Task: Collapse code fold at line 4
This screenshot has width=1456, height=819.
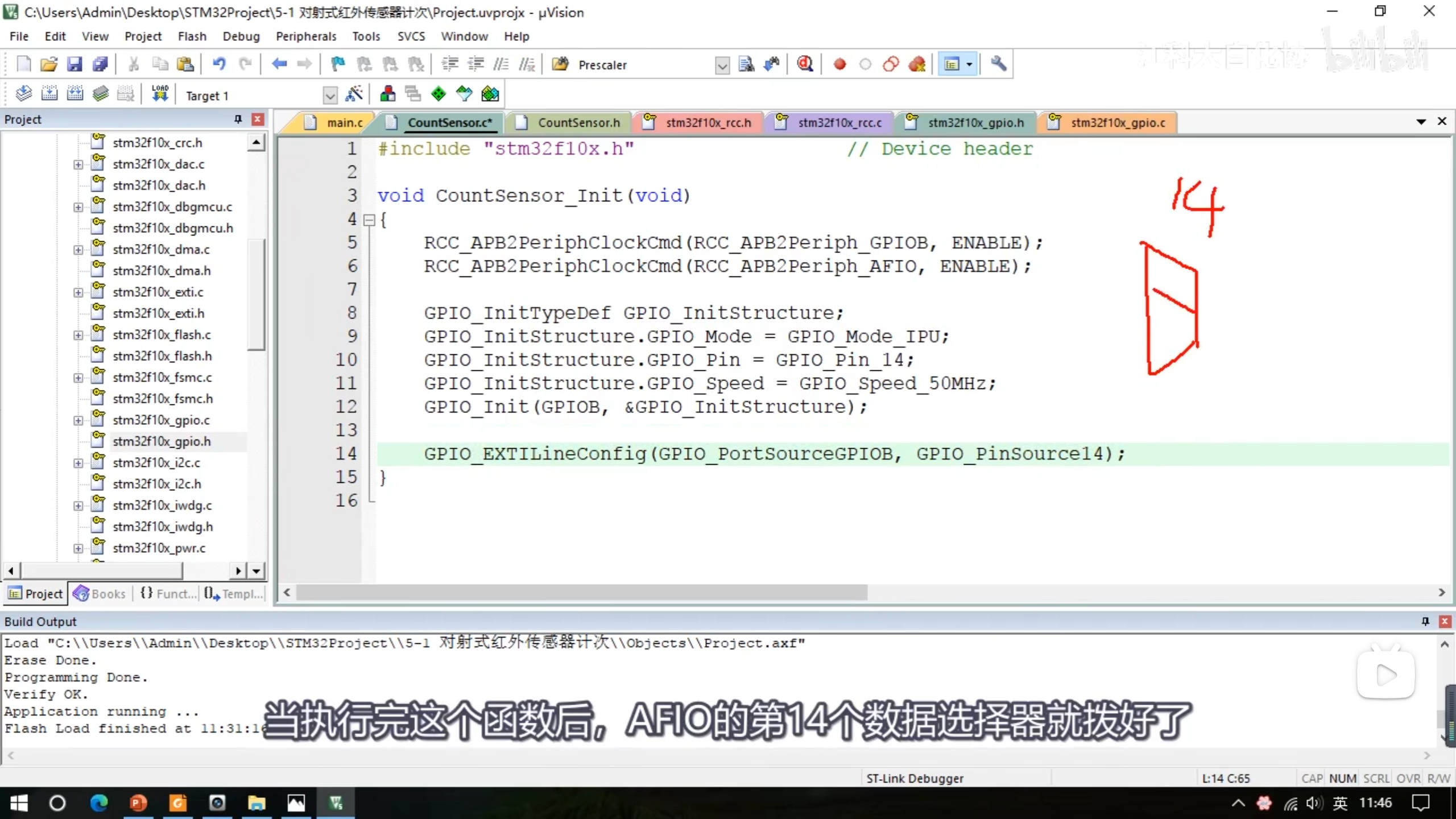Action: 369,220
